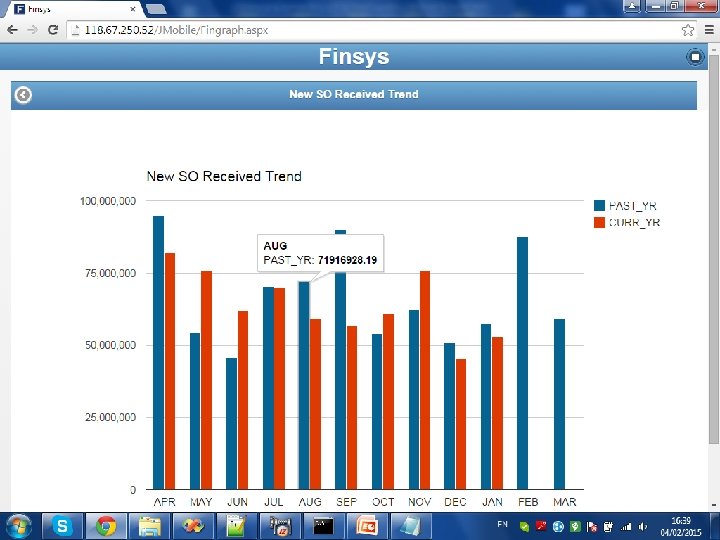Select the Finsys browser tab
The width and height of the screenshot is (720, 540).
pos(73,9)
